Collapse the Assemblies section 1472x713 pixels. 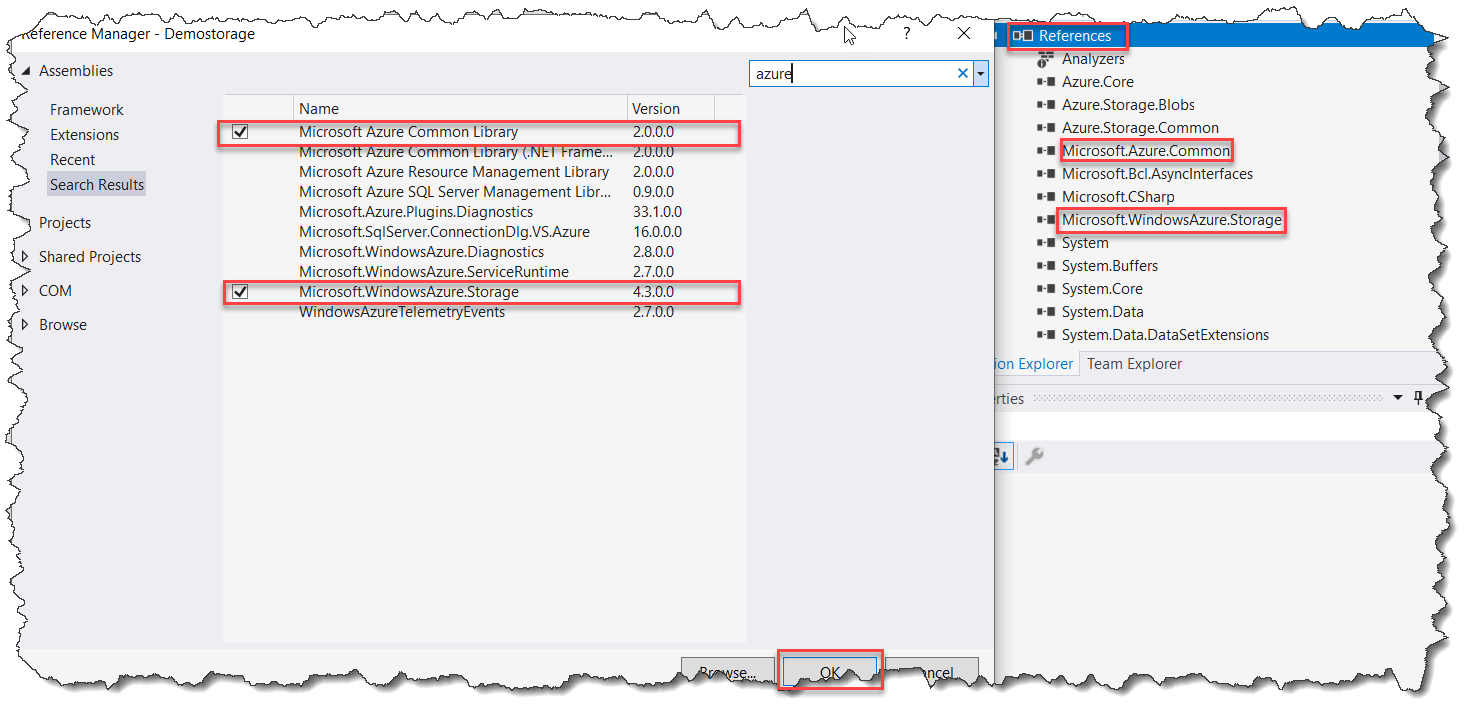tap(24, 70)
